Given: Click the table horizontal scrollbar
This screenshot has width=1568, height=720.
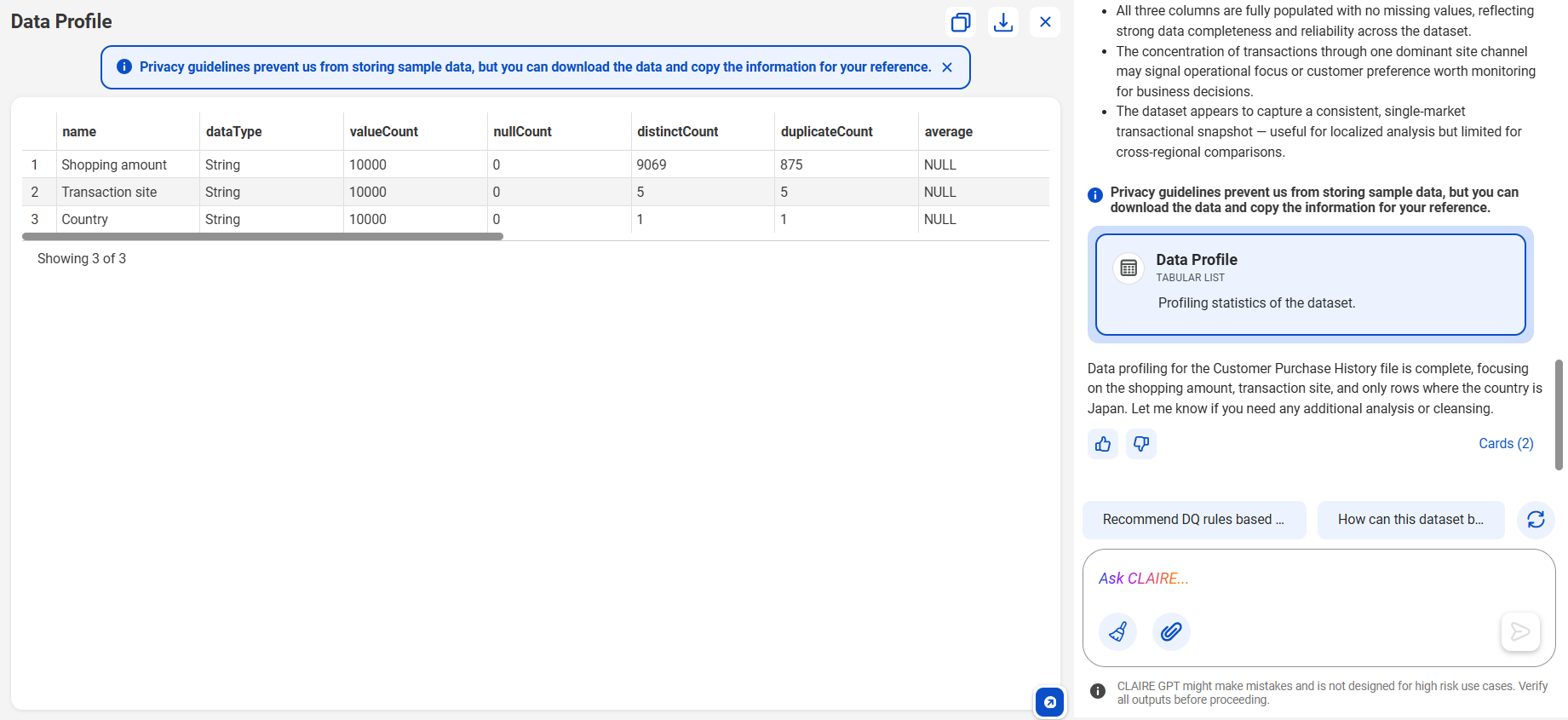Looking at the screenshot, I should pyautogui.click(x=262, y=237).
